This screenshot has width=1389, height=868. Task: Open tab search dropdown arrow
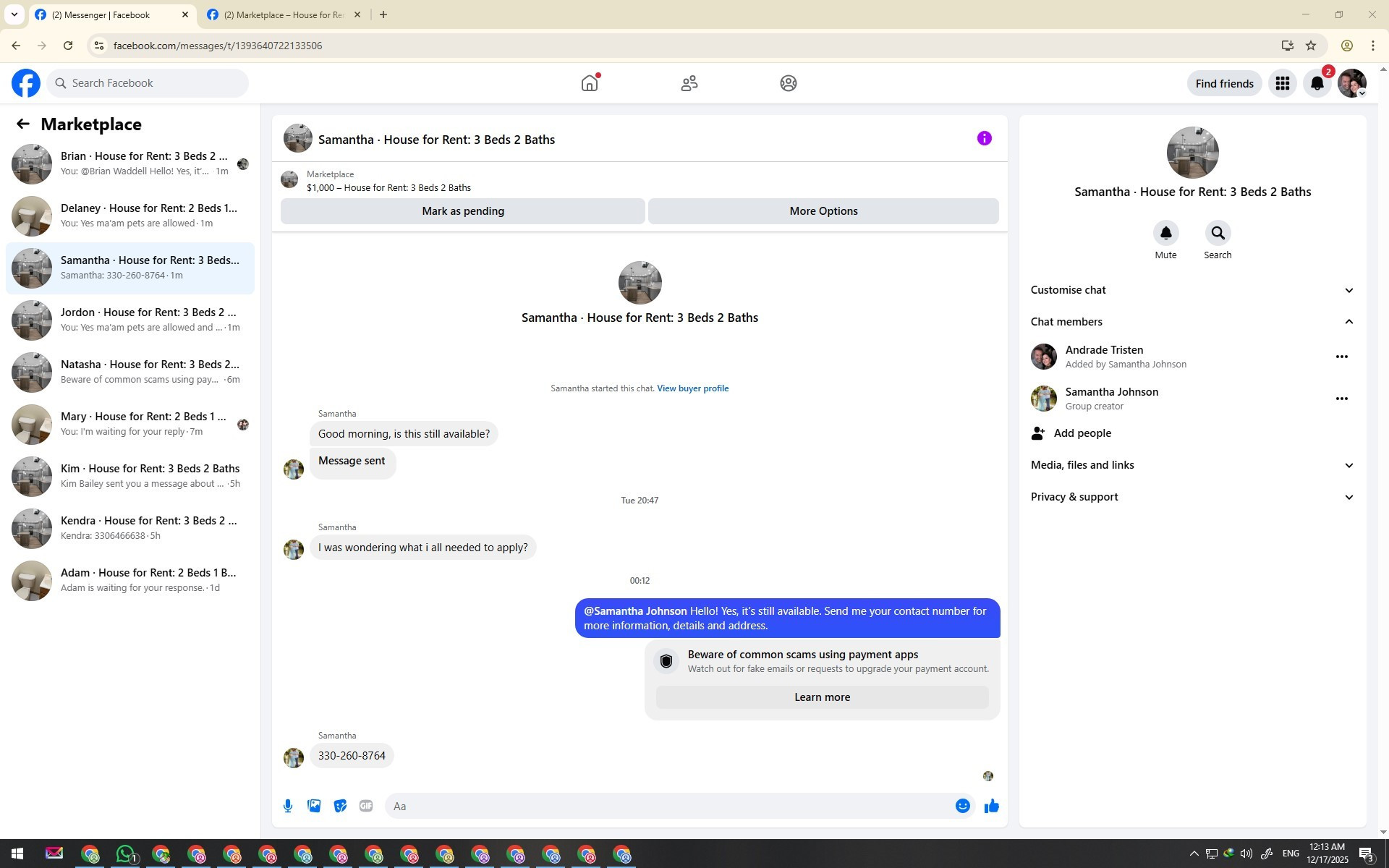point(14,14)
